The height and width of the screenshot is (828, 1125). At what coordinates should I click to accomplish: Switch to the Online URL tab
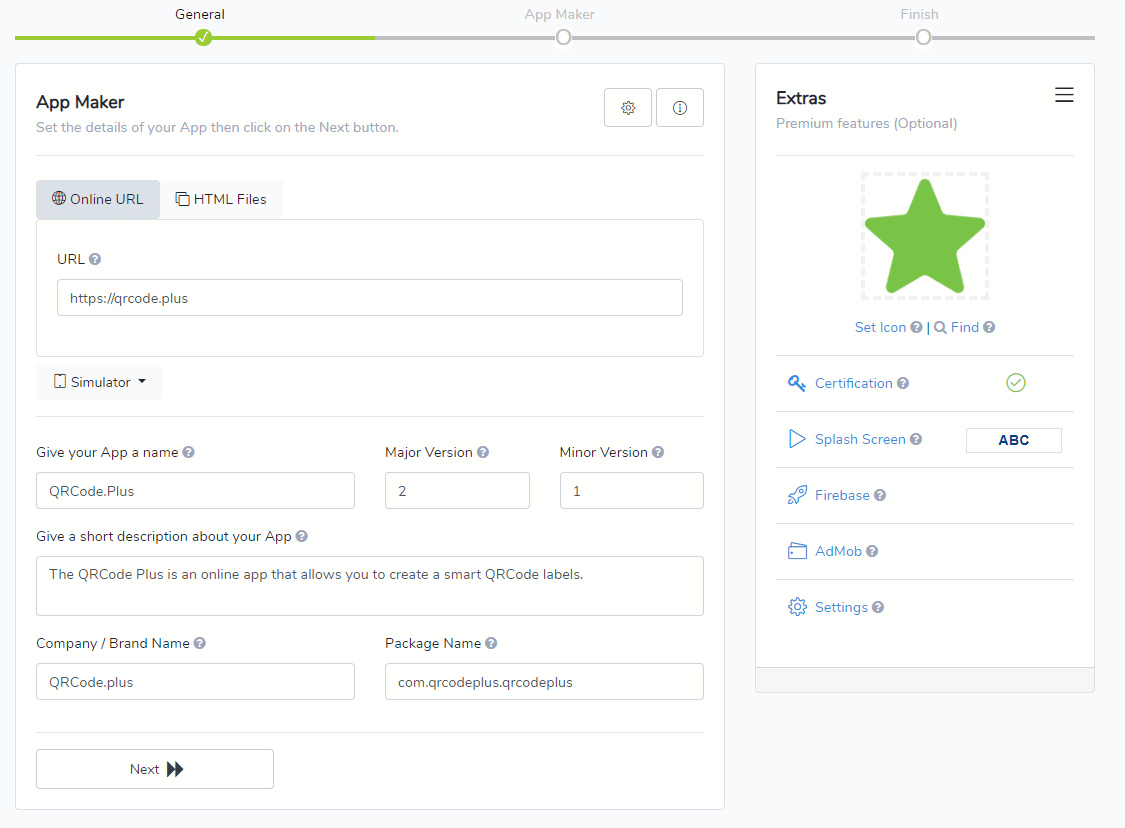[x=98, y=199]
